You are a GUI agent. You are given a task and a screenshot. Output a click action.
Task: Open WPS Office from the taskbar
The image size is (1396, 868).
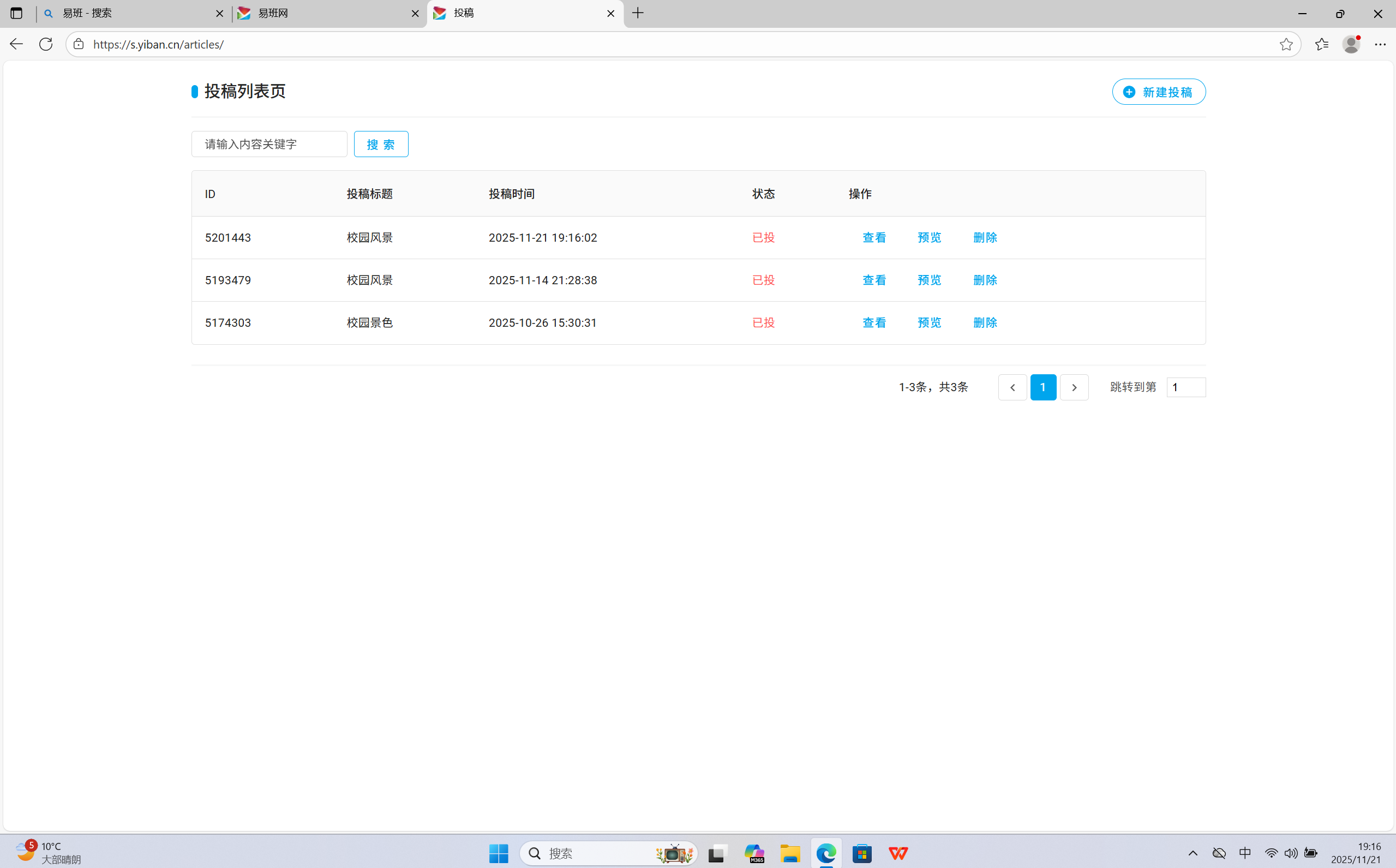tap(898, 854)
